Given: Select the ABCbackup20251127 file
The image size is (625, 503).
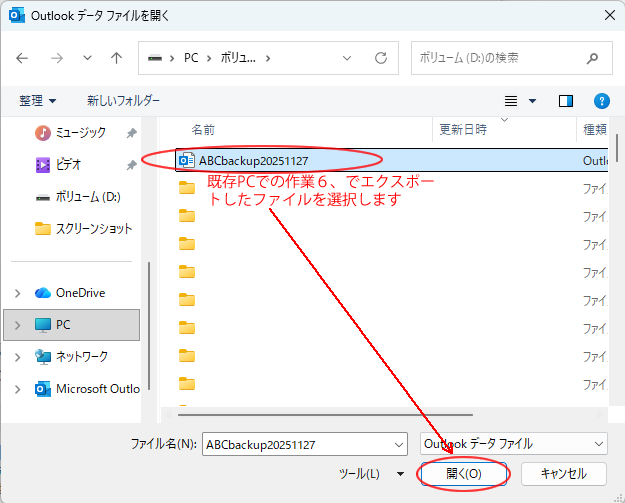Looking at the screenshot, I should coord(392,161).
